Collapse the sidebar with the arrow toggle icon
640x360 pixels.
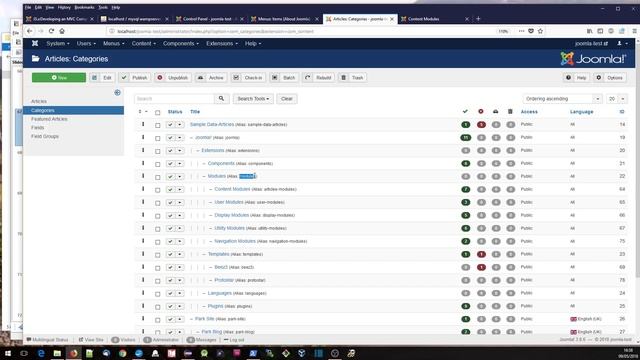pos(118,93)
